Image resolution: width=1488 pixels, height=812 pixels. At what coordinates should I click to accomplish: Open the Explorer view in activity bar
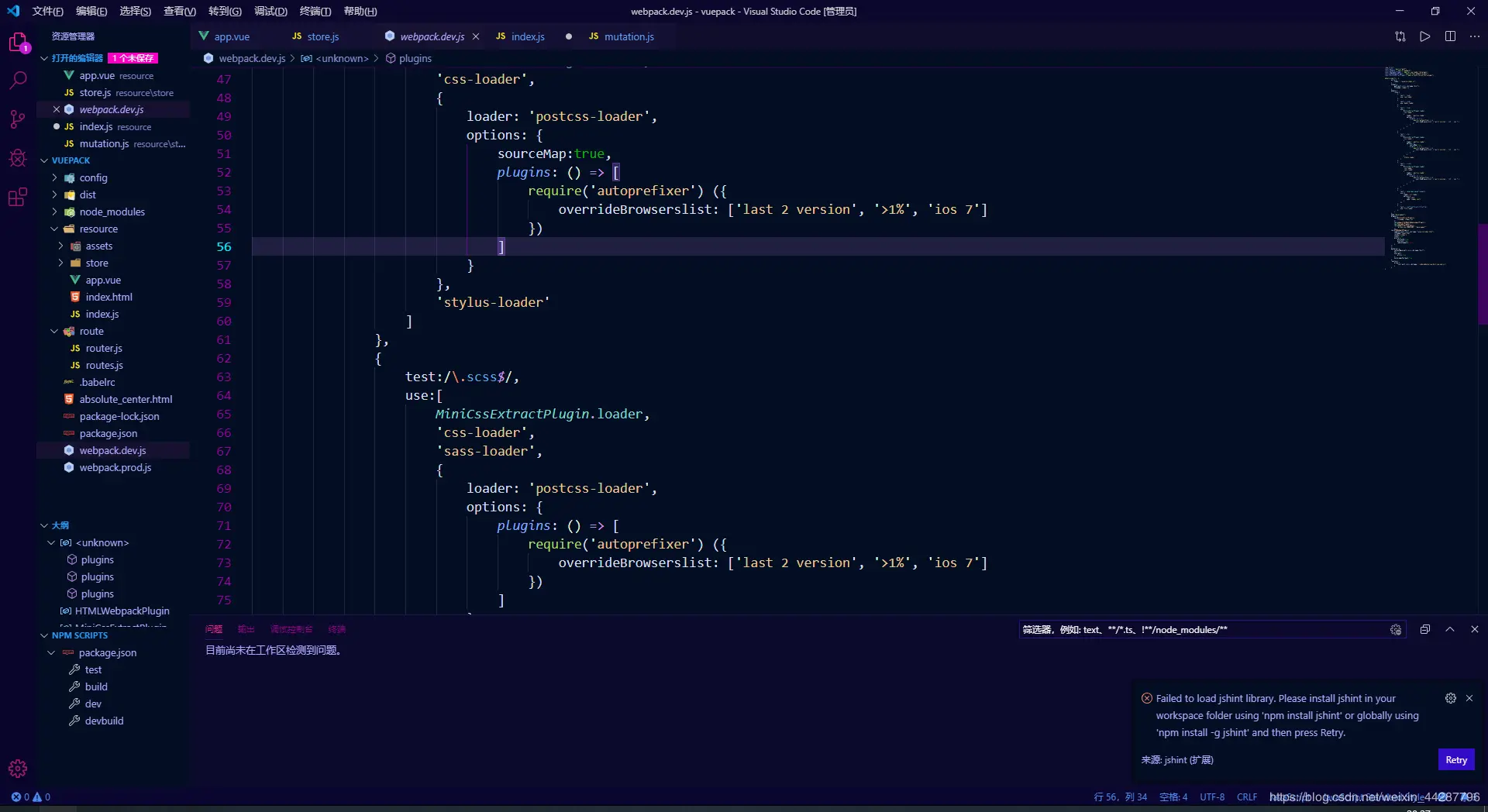coord(18,43)
